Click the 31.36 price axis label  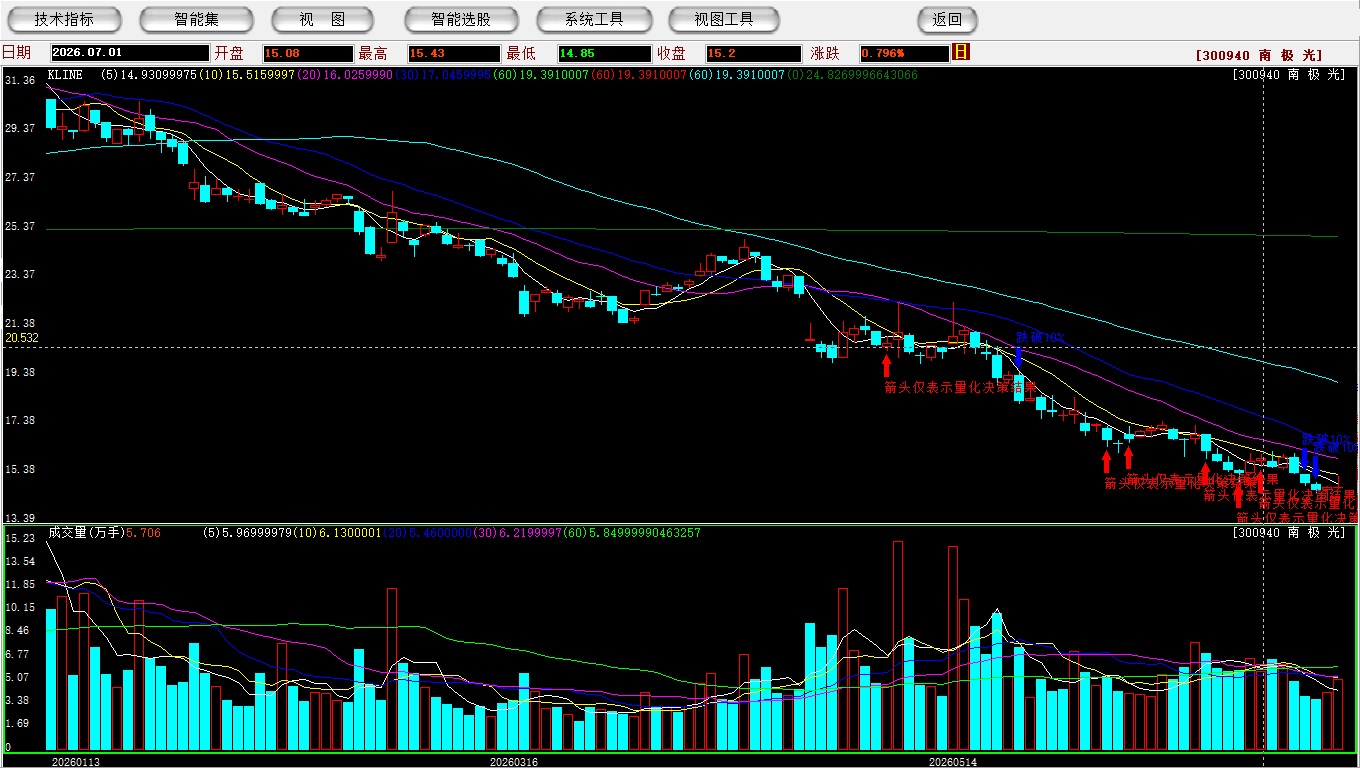tap(20, 80)
